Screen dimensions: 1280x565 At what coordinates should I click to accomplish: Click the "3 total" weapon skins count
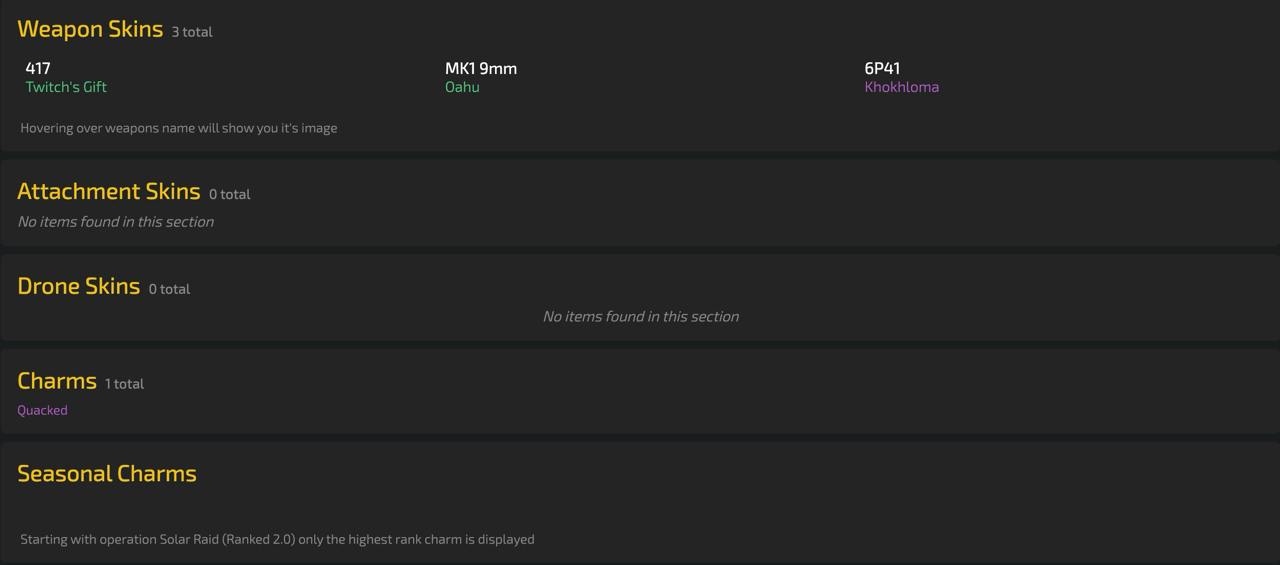(x=192, y=32)
